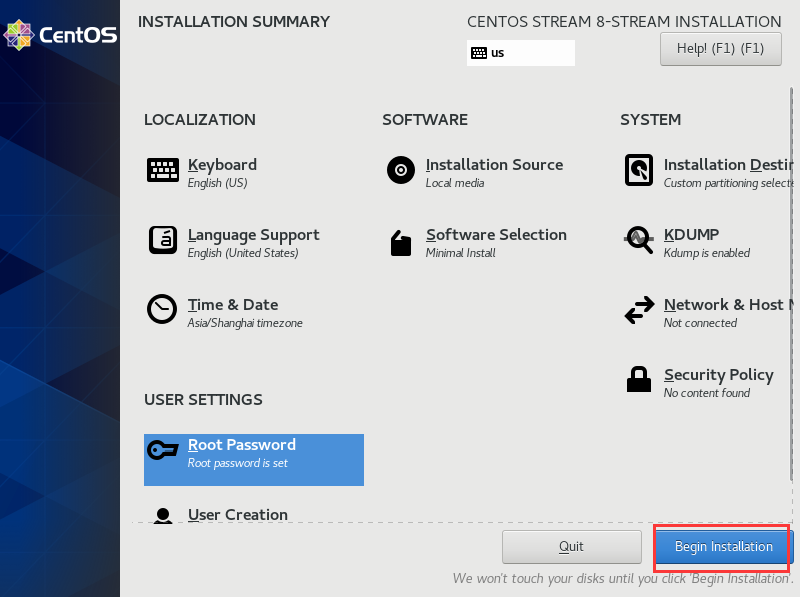Click the package icon for Software Selection
The height and width of the screenshot is (597, 800).
tap(401, 243)
